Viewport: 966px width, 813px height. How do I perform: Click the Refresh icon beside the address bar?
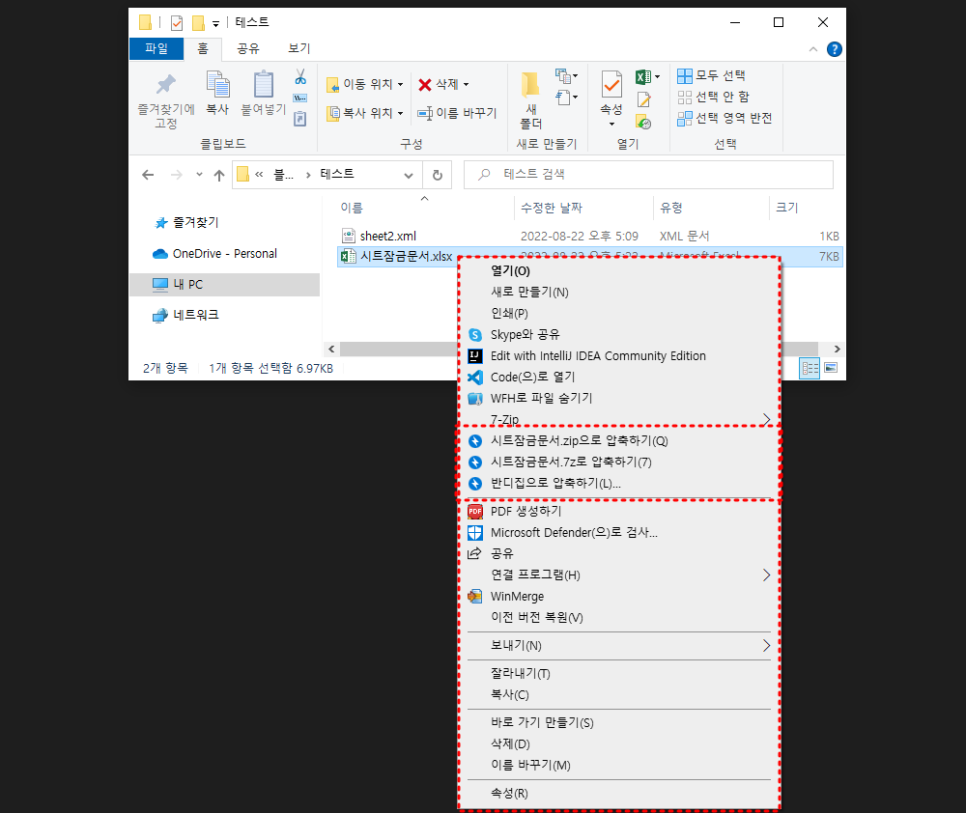[437, 175]
